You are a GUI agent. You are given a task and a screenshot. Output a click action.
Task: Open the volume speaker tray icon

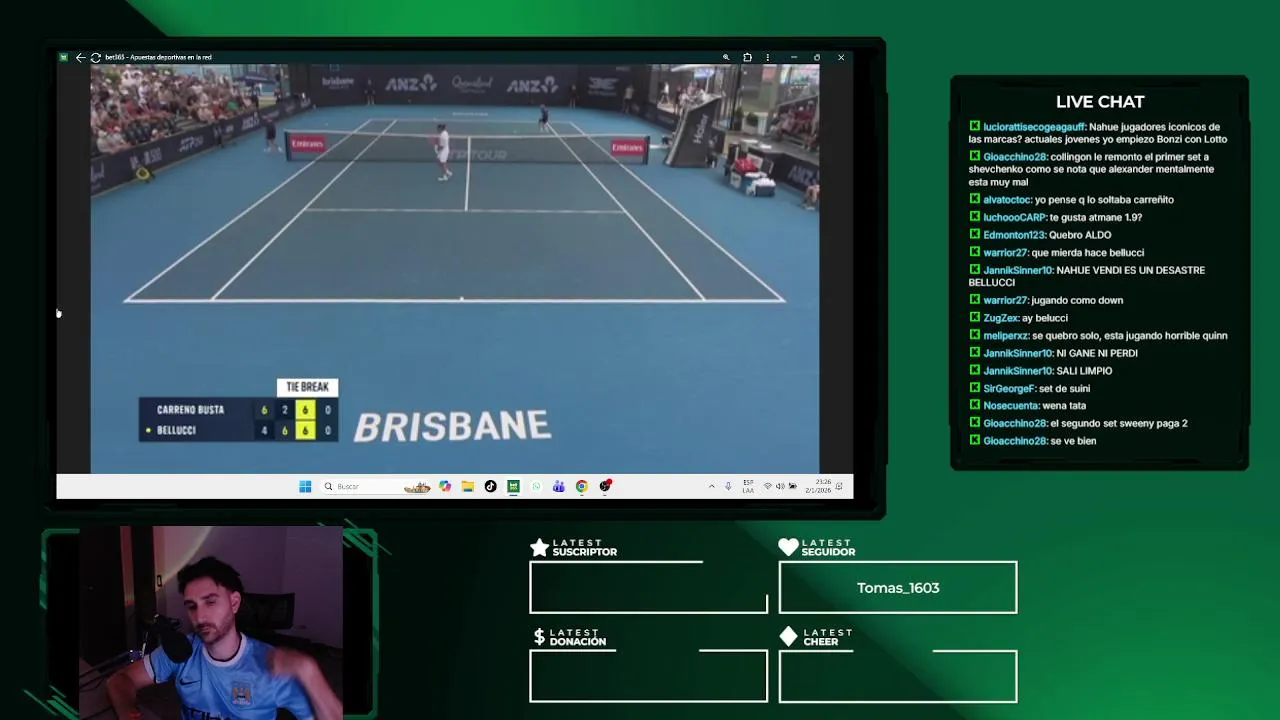[x=780, y=486]
